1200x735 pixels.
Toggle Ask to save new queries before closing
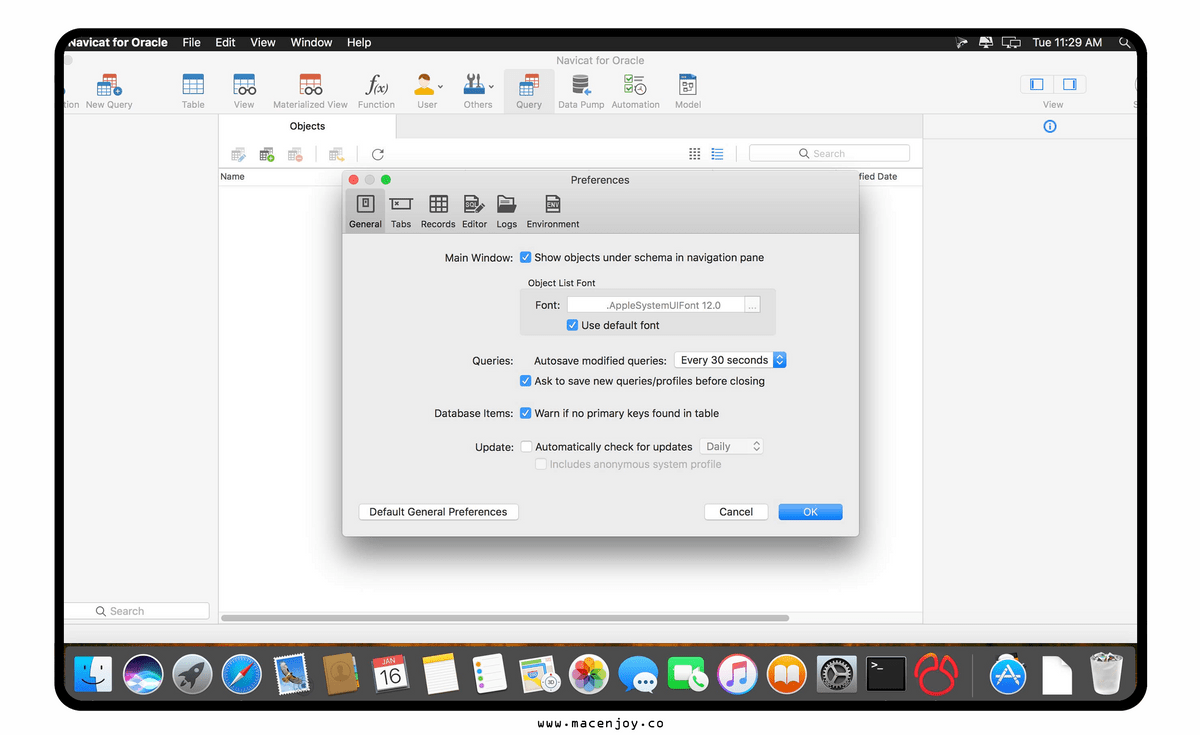(x=526, y=381)
